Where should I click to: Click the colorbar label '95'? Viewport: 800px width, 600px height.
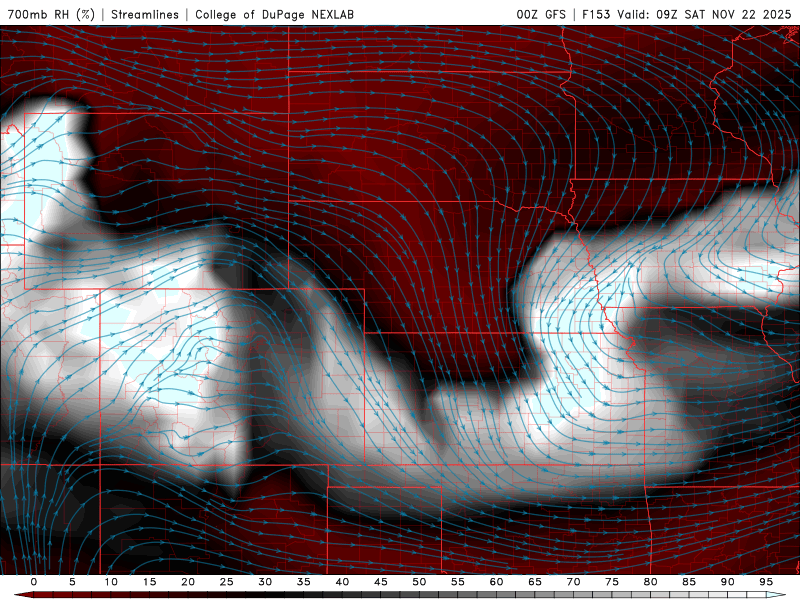766,582
